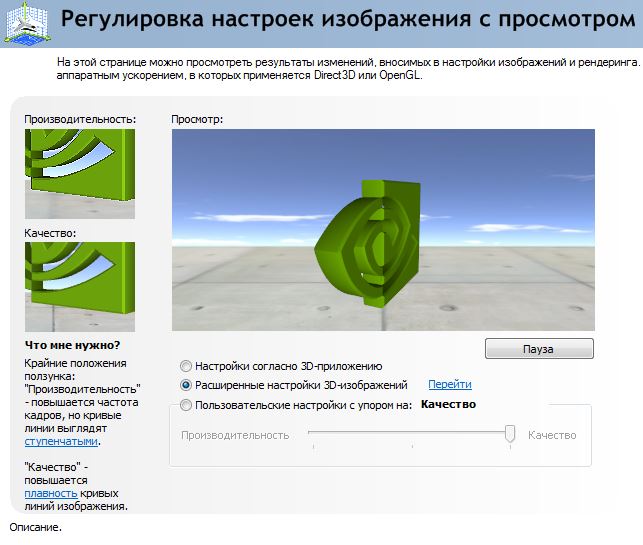Select 'Расширенные настройки 3D-изображений' radio button

186,385
